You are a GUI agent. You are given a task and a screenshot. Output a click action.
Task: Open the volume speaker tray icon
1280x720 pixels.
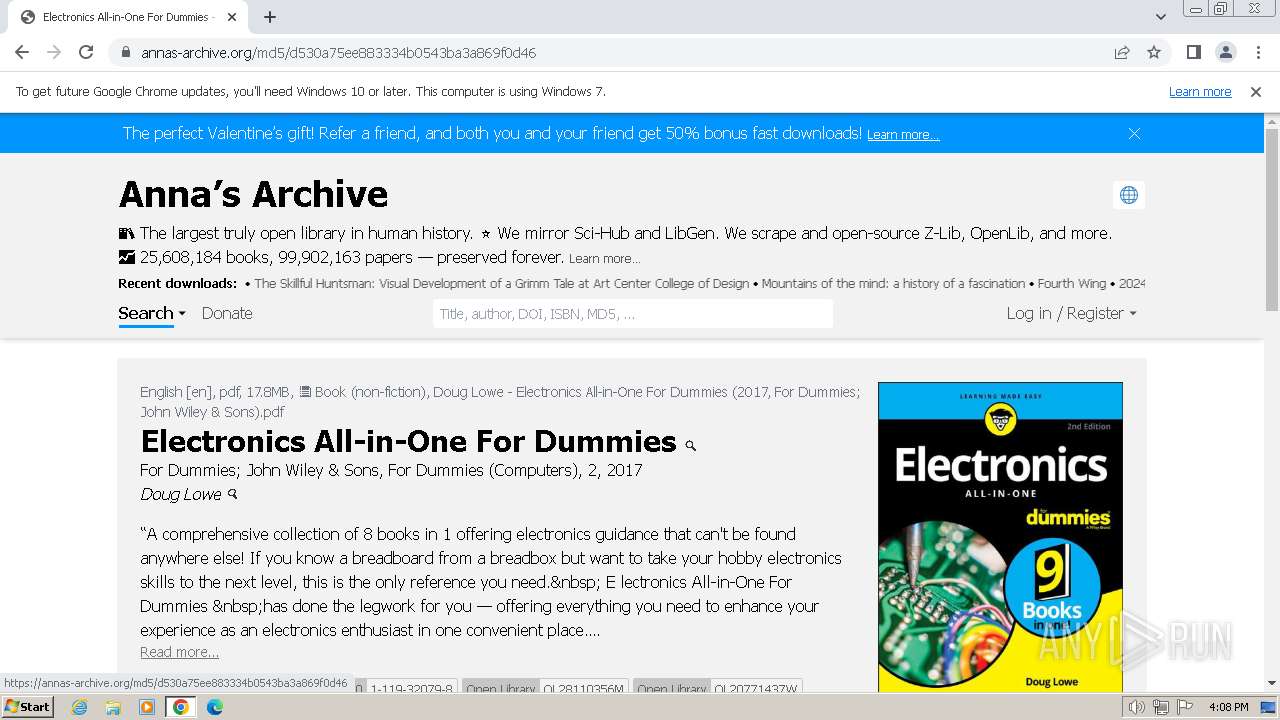coord(1137,707)
